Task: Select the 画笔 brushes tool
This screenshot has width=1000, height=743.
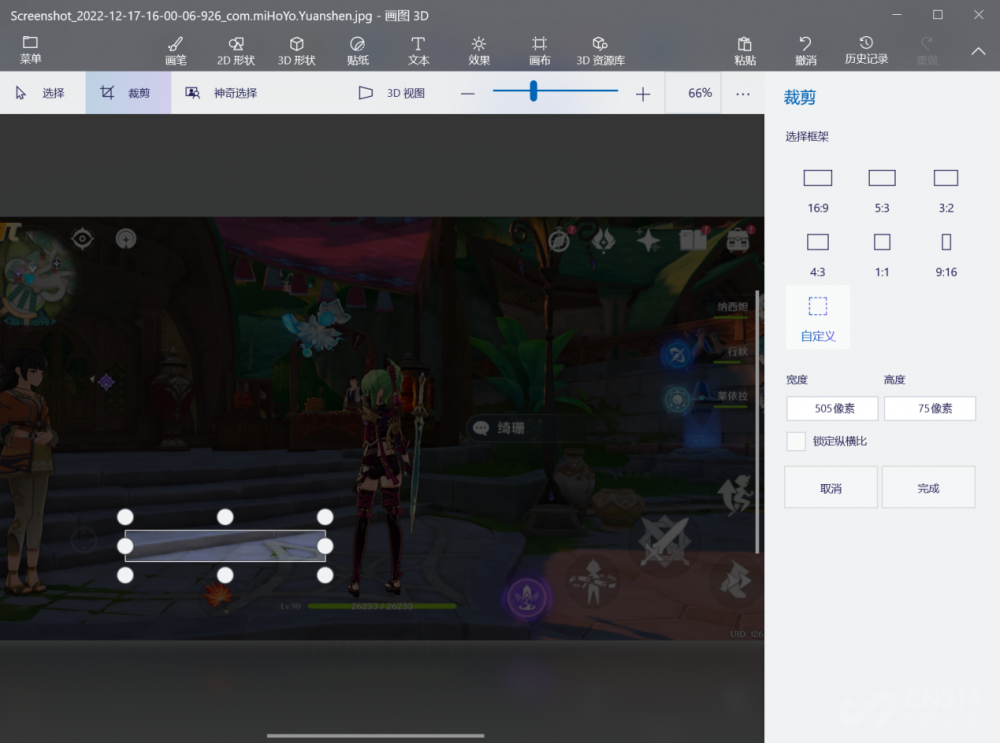Action: point(175,50)
